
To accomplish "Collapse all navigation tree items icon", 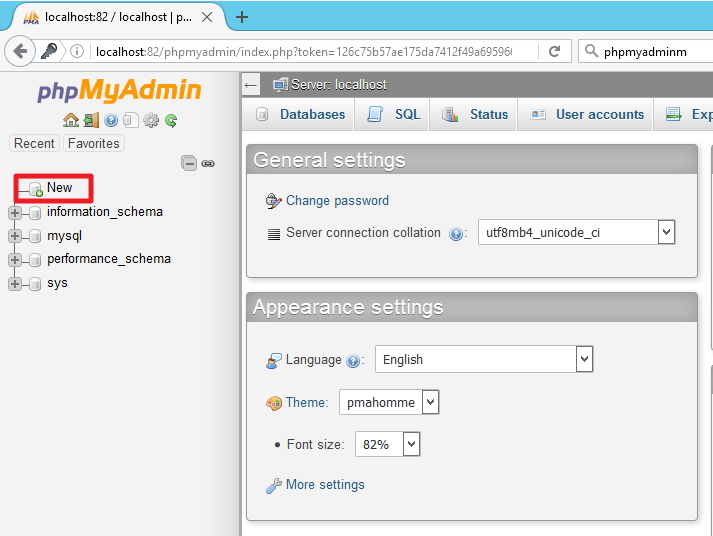I will pos(189,163).
